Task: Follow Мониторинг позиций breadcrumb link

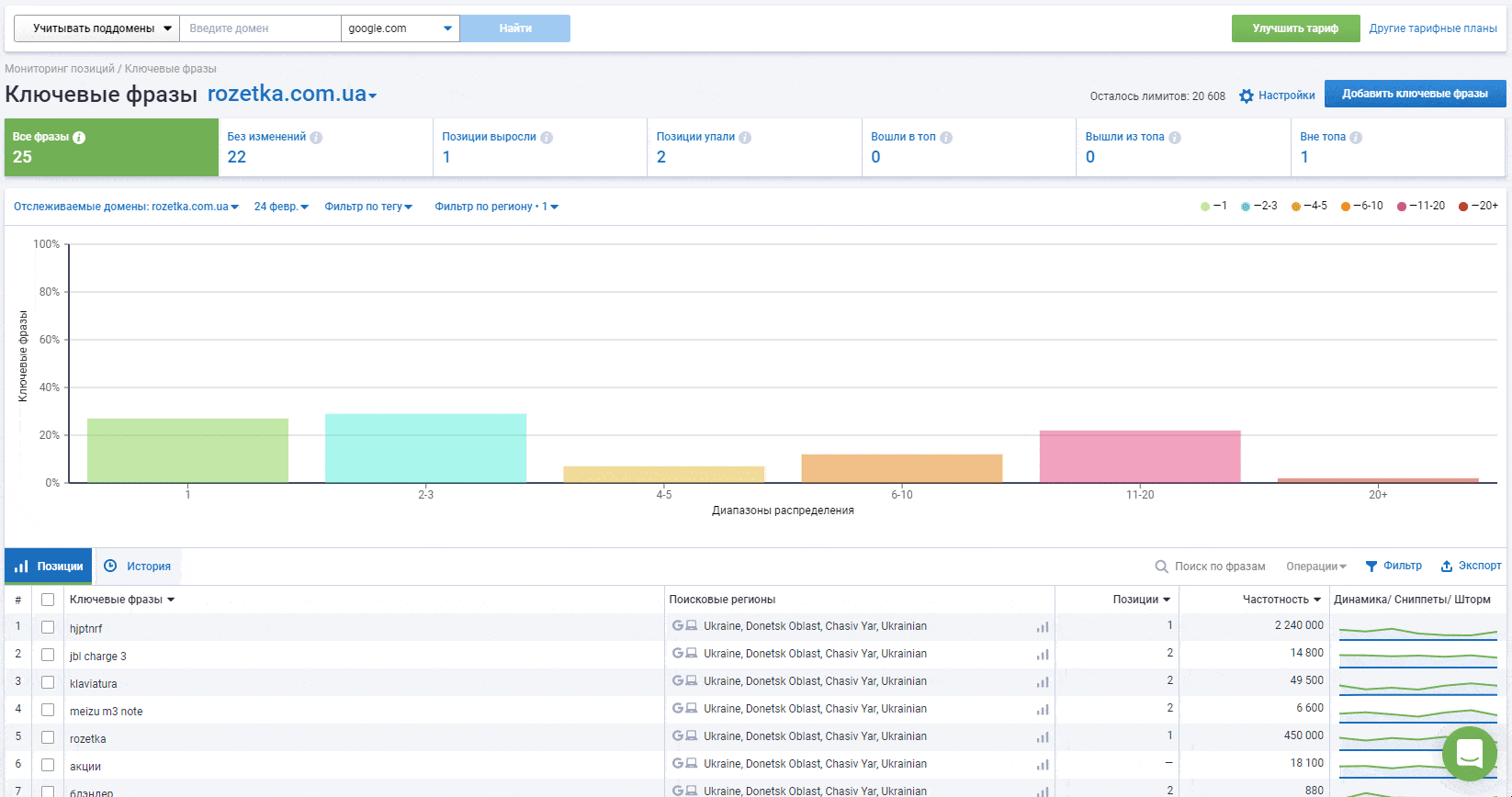Action: pos(60,69)
